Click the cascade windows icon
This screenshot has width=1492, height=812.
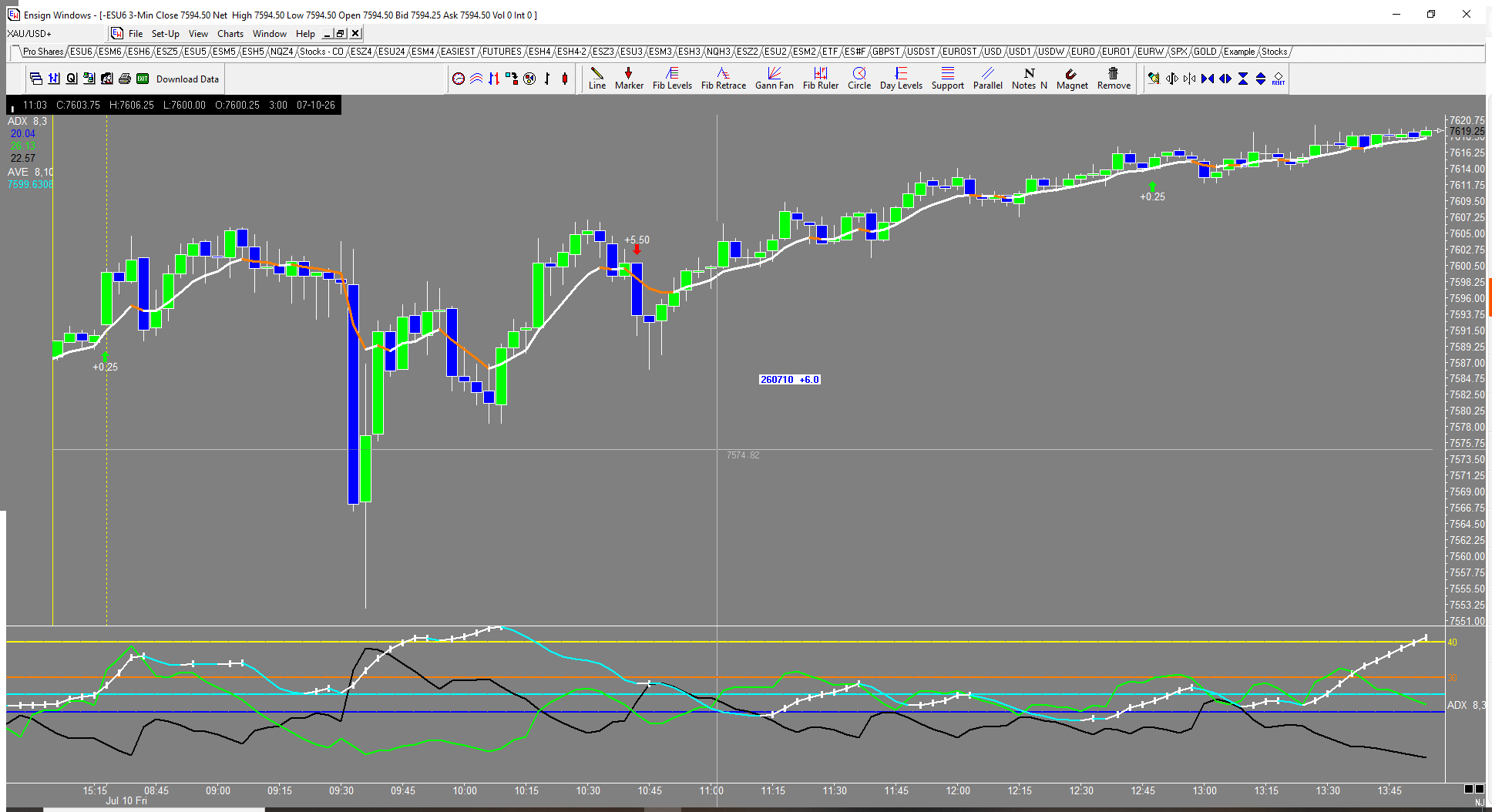click(x=36, y=79)
